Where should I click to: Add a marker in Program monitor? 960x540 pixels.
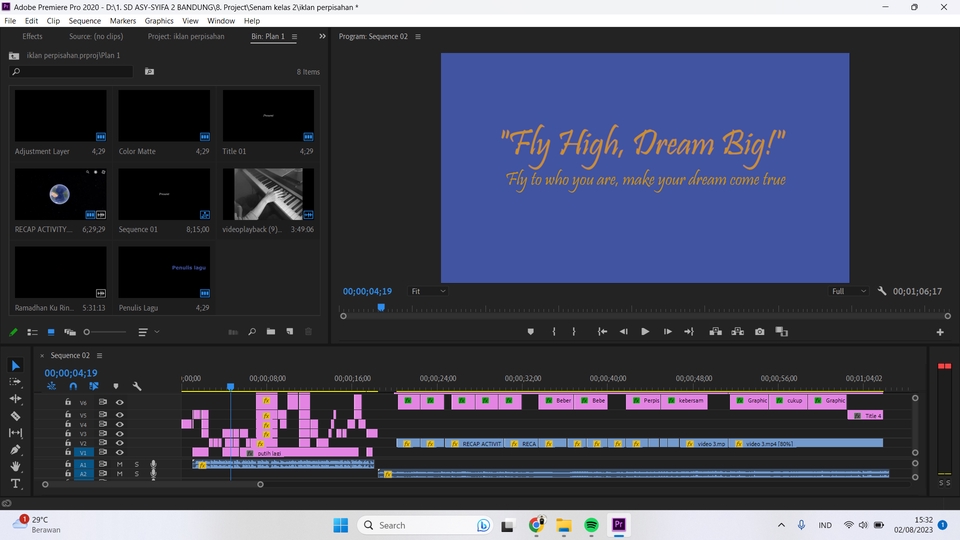[530, 331]
